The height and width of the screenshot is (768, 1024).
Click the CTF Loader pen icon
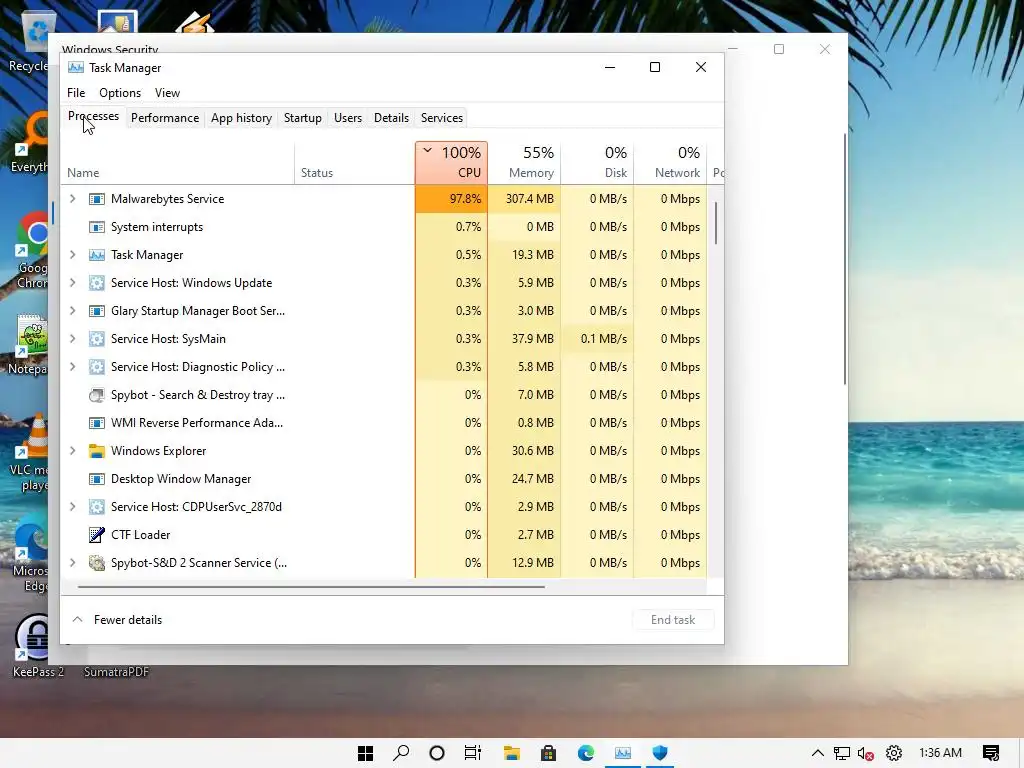(97, 535)
